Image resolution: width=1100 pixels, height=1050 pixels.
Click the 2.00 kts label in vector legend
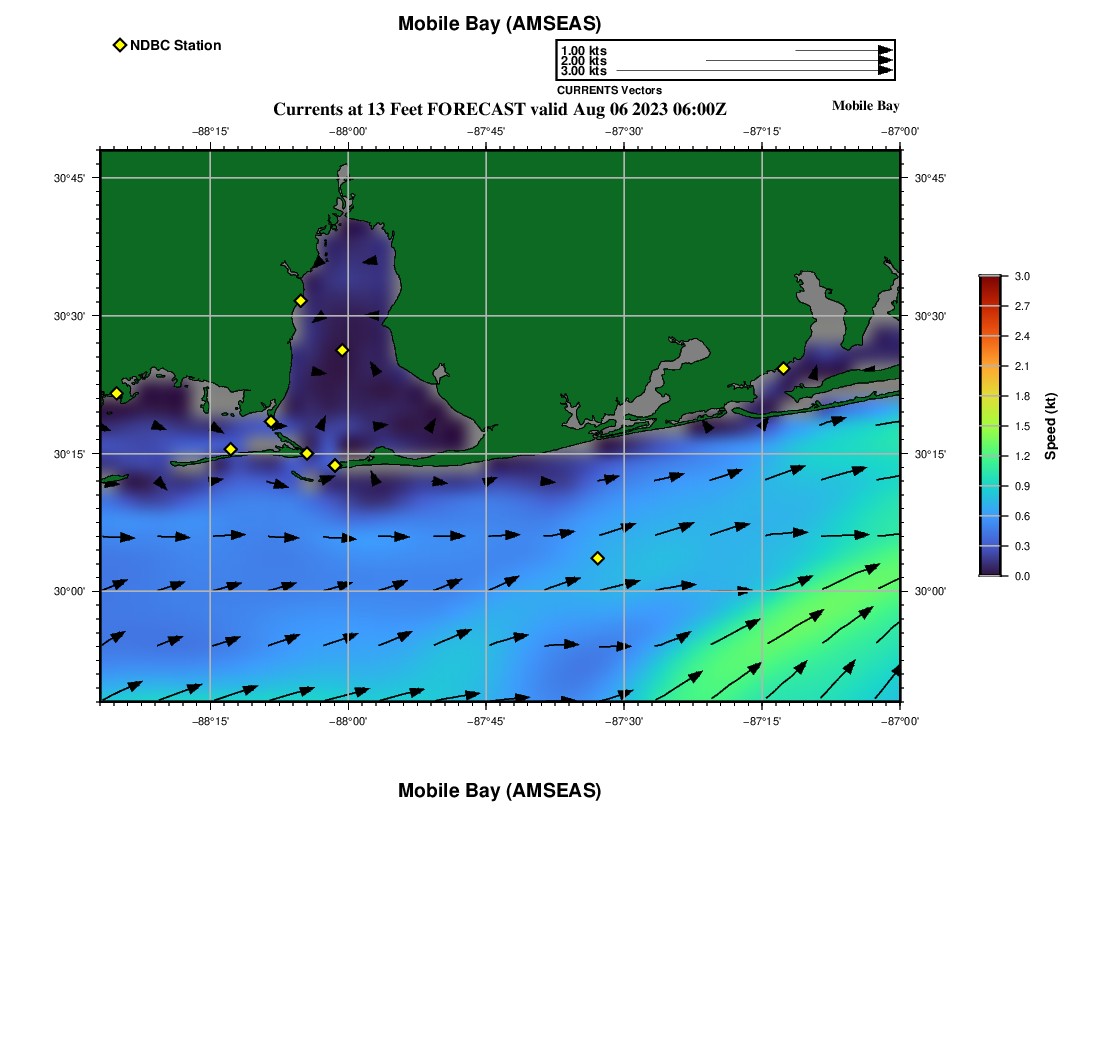(584, 61)
